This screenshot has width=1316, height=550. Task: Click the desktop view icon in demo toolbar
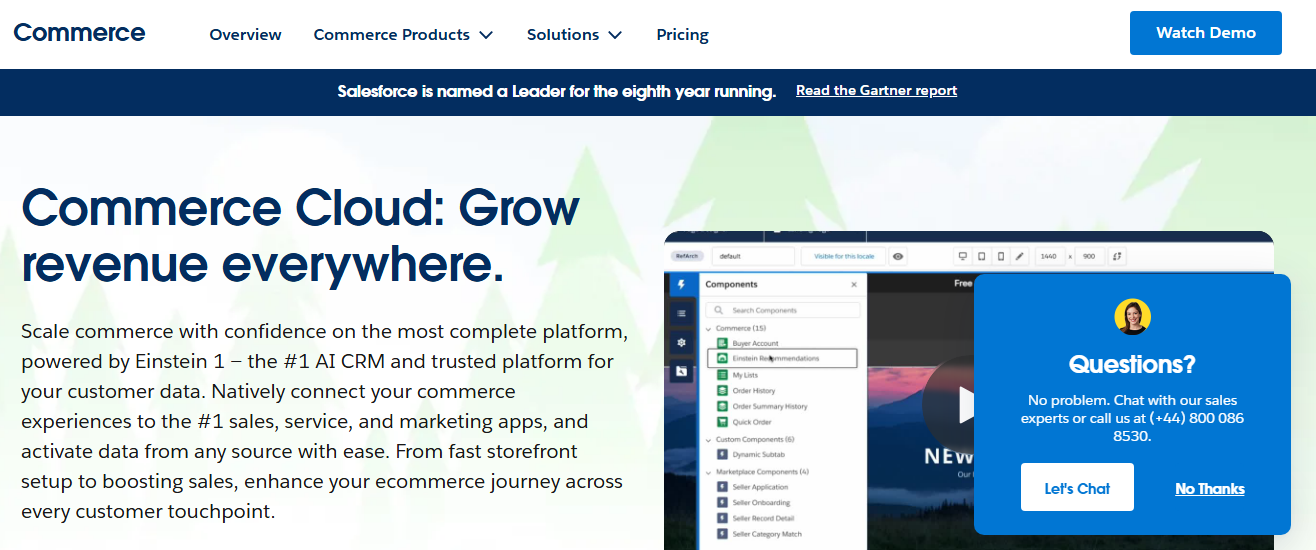[x=962, y=256]
